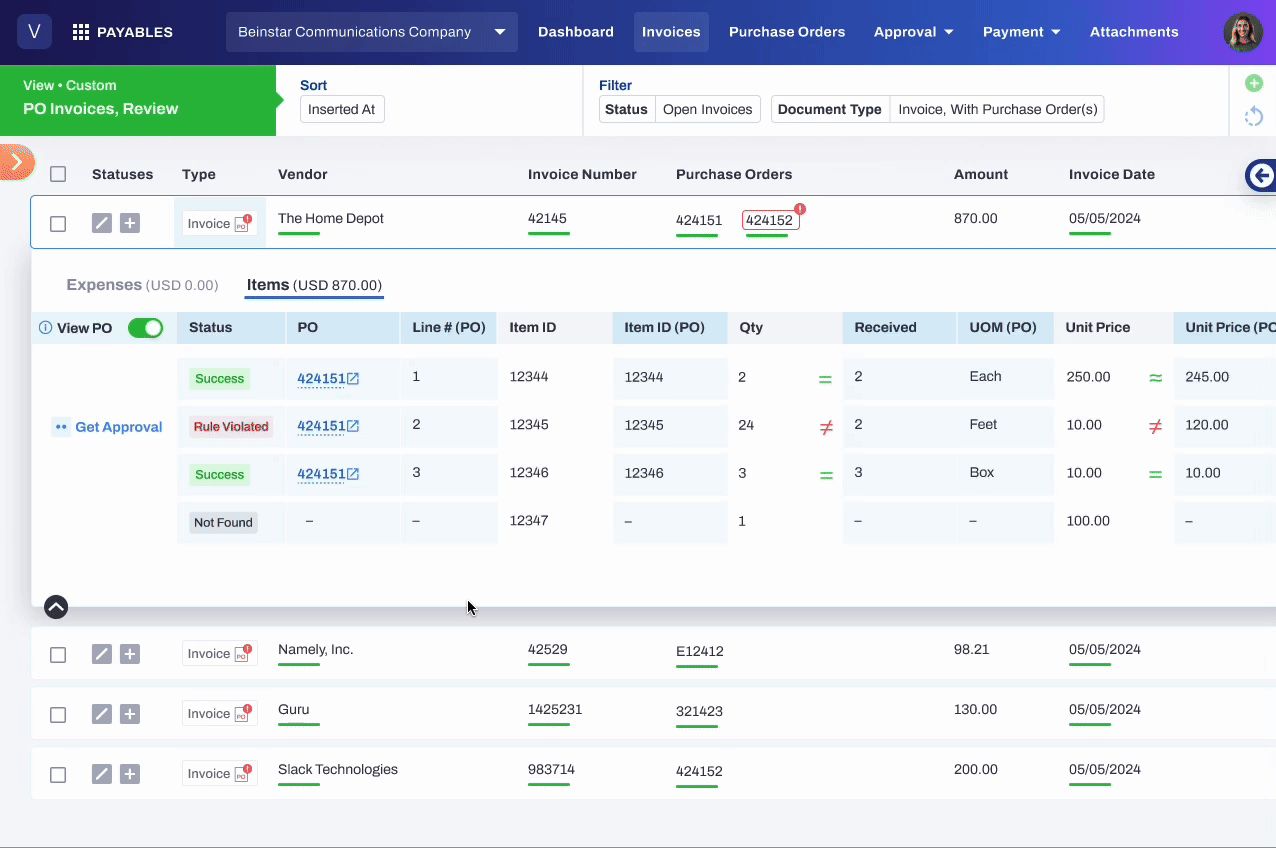Click vendor name Slack Technologies
1276x848 pixels.
338,769
